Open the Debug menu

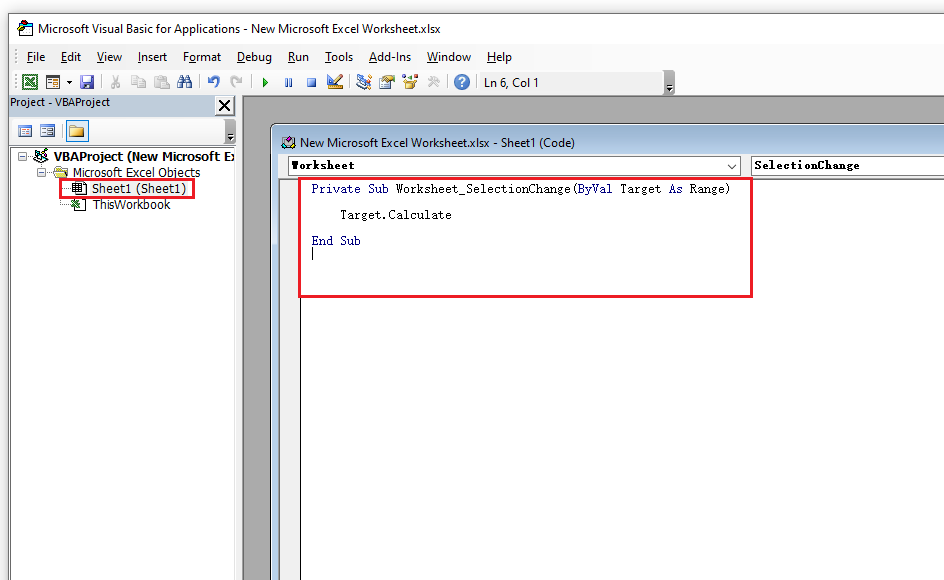point(254,57)
